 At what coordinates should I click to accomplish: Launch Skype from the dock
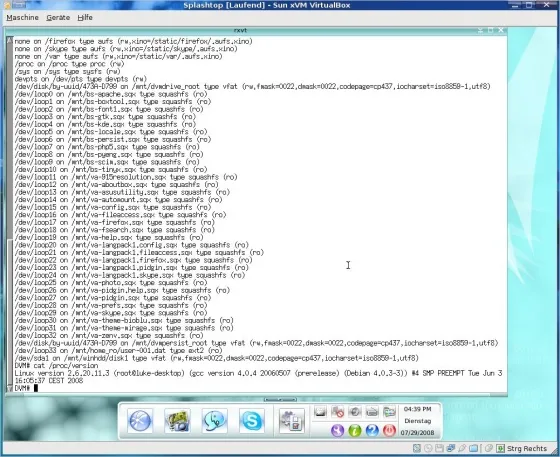click(x=251, y=421)
